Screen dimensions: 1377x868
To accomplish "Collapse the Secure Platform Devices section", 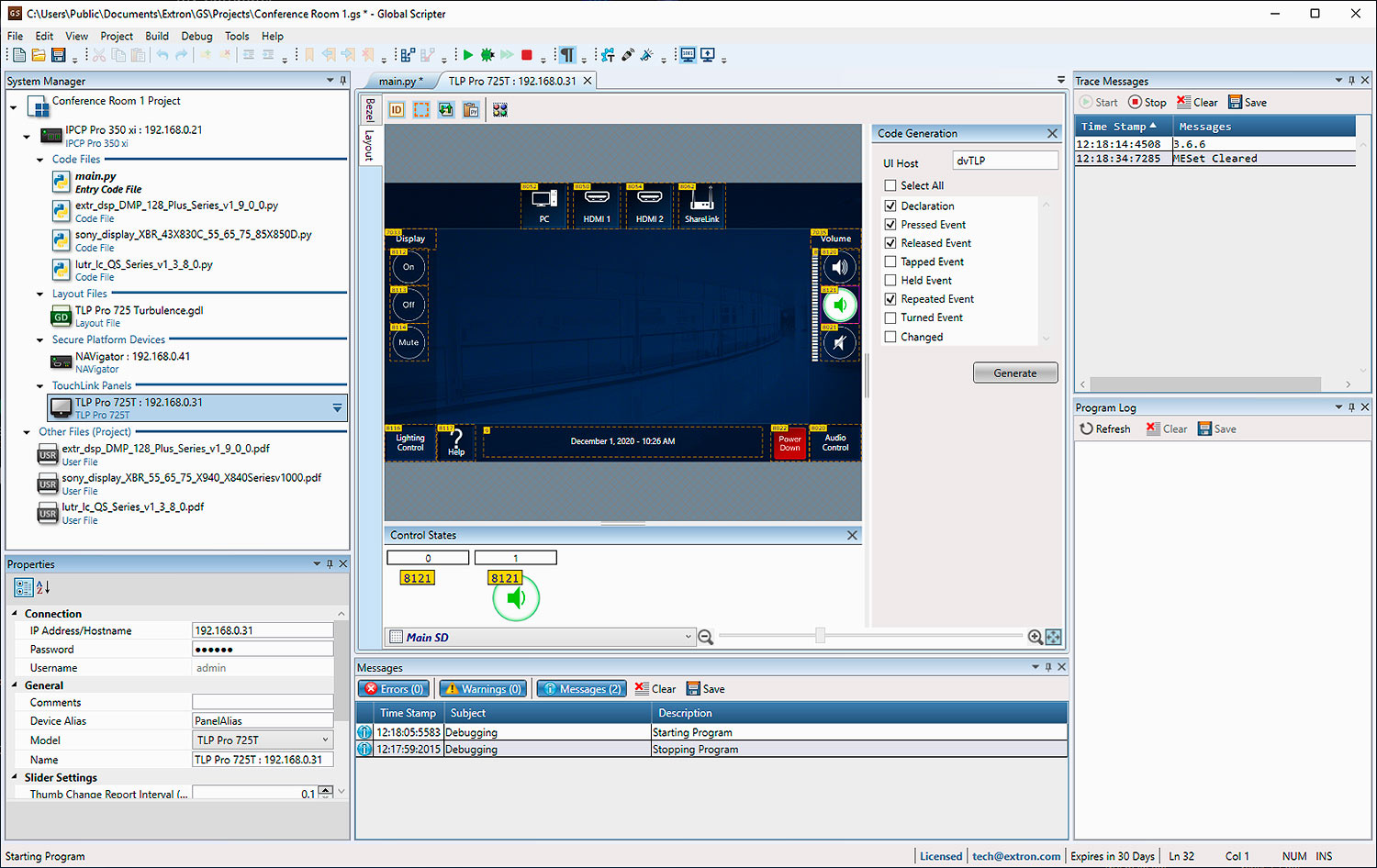I will click(x=40, y=340).
